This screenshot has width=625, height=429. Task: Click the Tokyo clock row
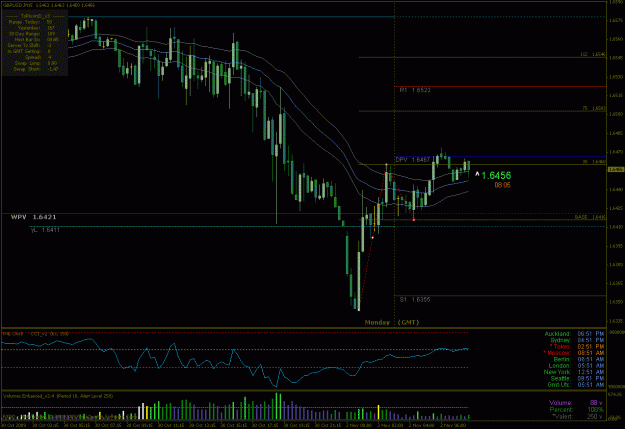(x=577, y=346)
